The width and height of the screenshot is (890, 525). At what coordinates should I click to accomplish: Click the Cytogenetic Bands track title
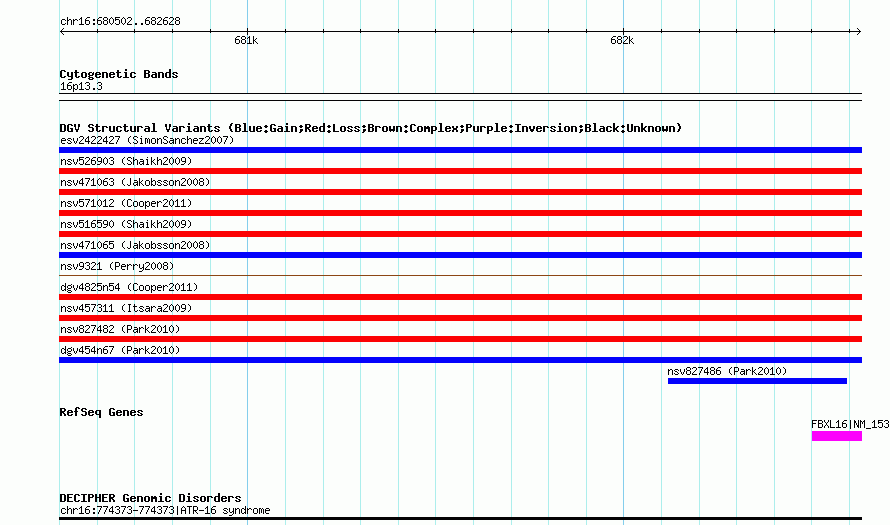(x=119, y=74)
